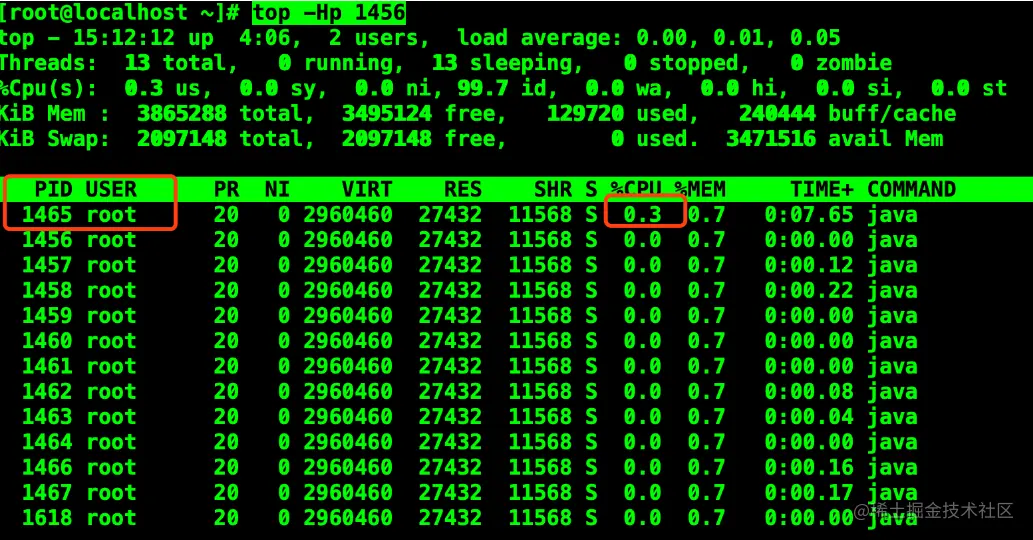The image size is (1033, 540).
Task: Click the USER column header
Action: [x=111, y=189]
